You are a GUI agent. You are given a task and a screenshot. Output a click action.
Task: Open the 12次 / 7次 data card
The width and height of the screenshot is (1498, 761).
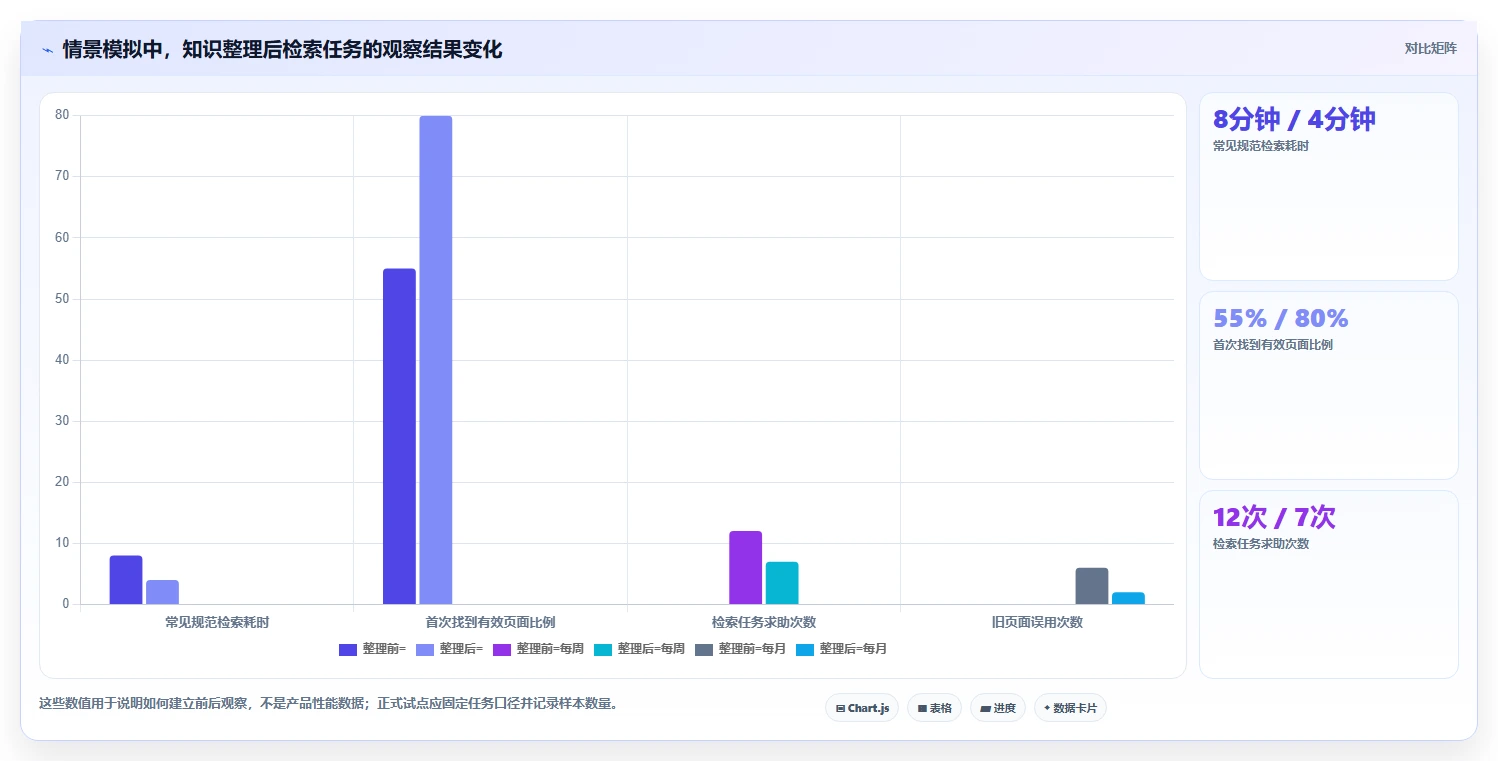click(1329, 585)
